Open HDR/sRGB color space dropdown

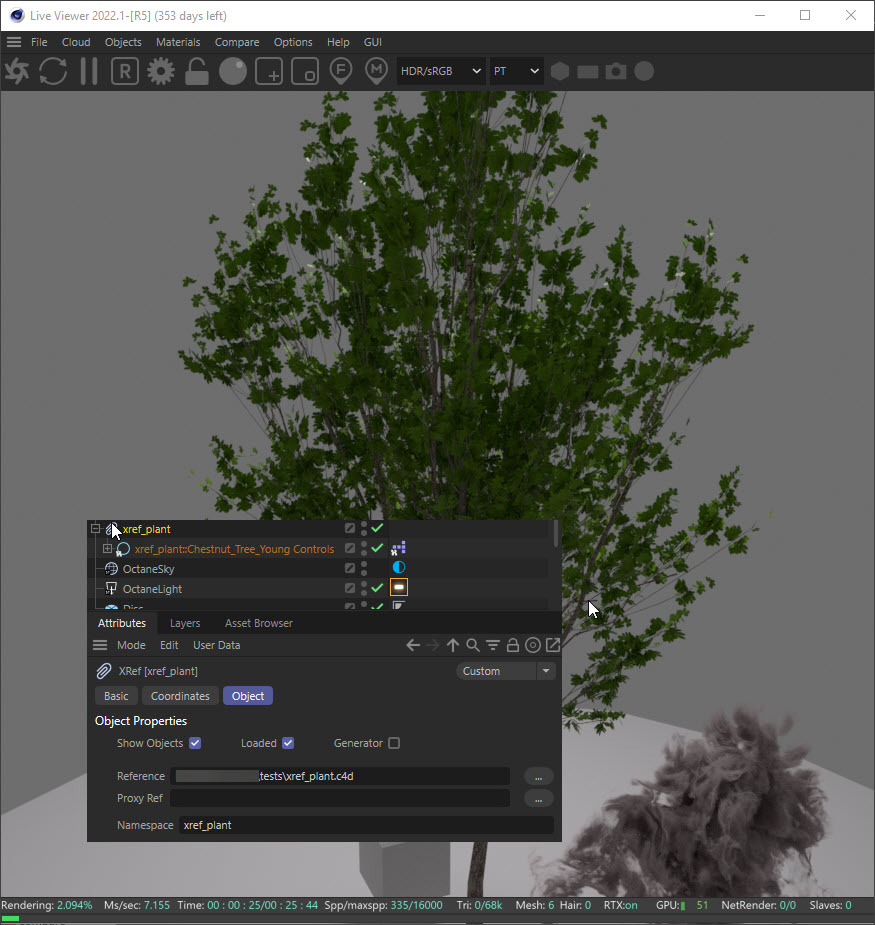coord(441,71)
